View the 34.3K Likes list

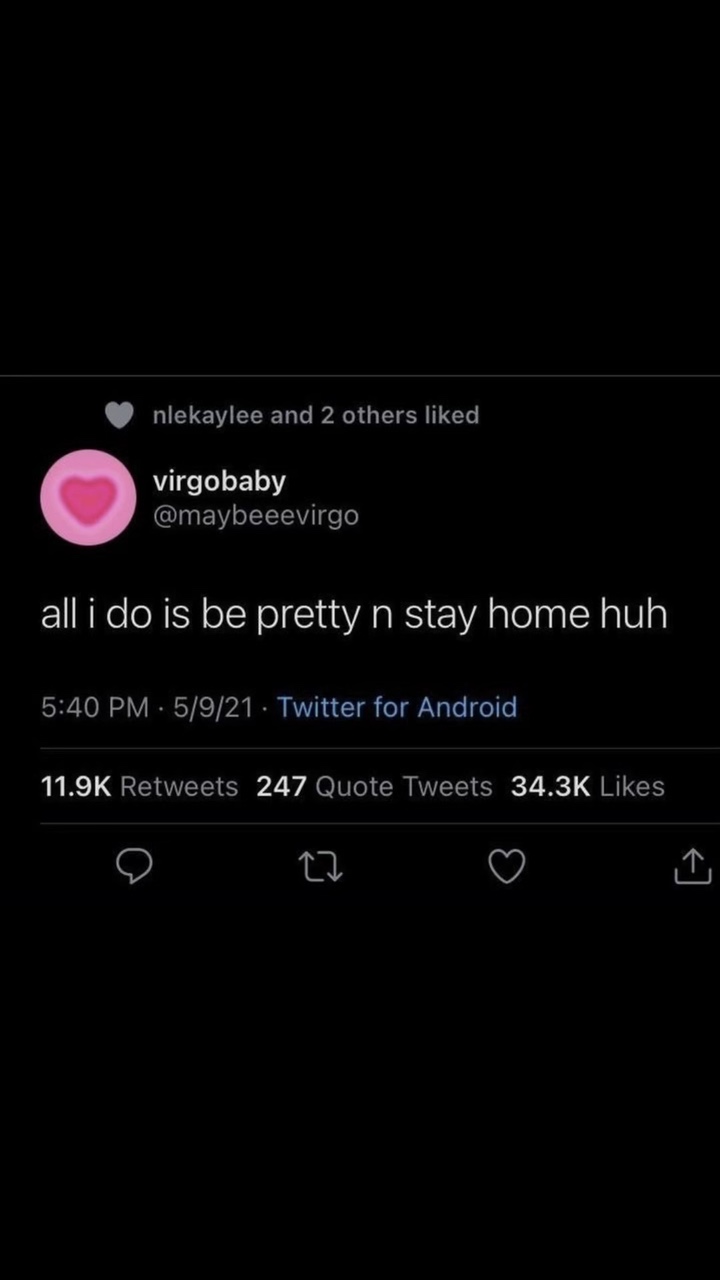588,787
